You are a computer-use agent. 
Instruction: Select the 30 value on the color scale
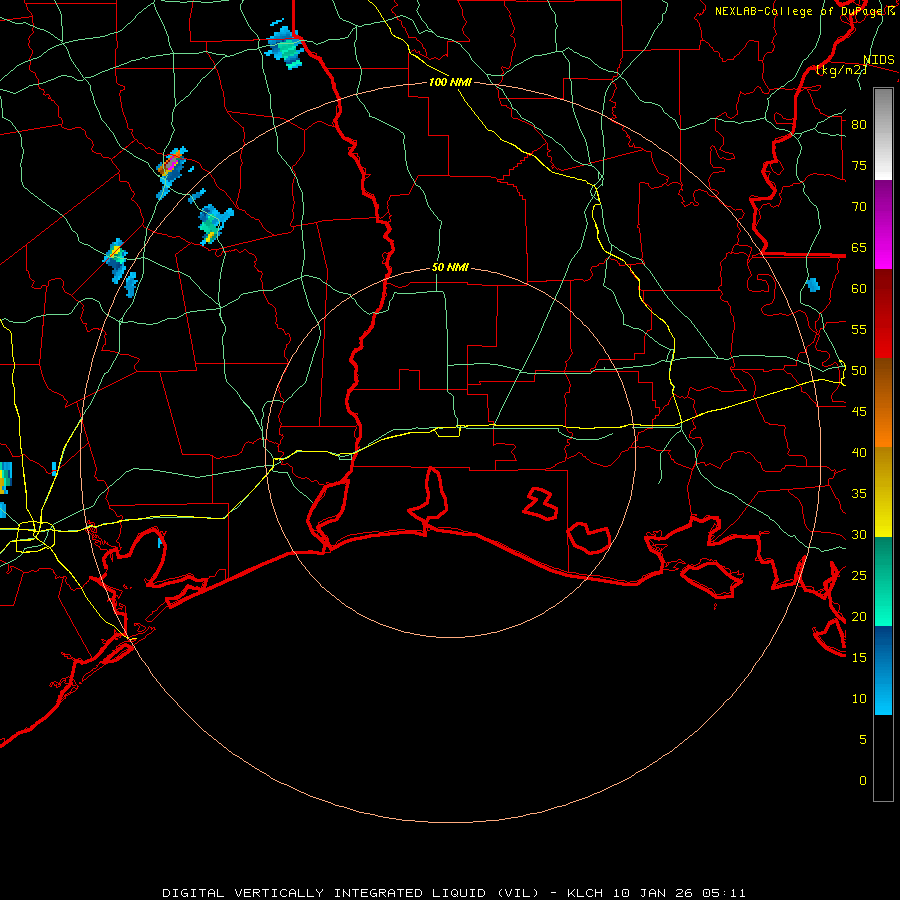pos(859,535)
